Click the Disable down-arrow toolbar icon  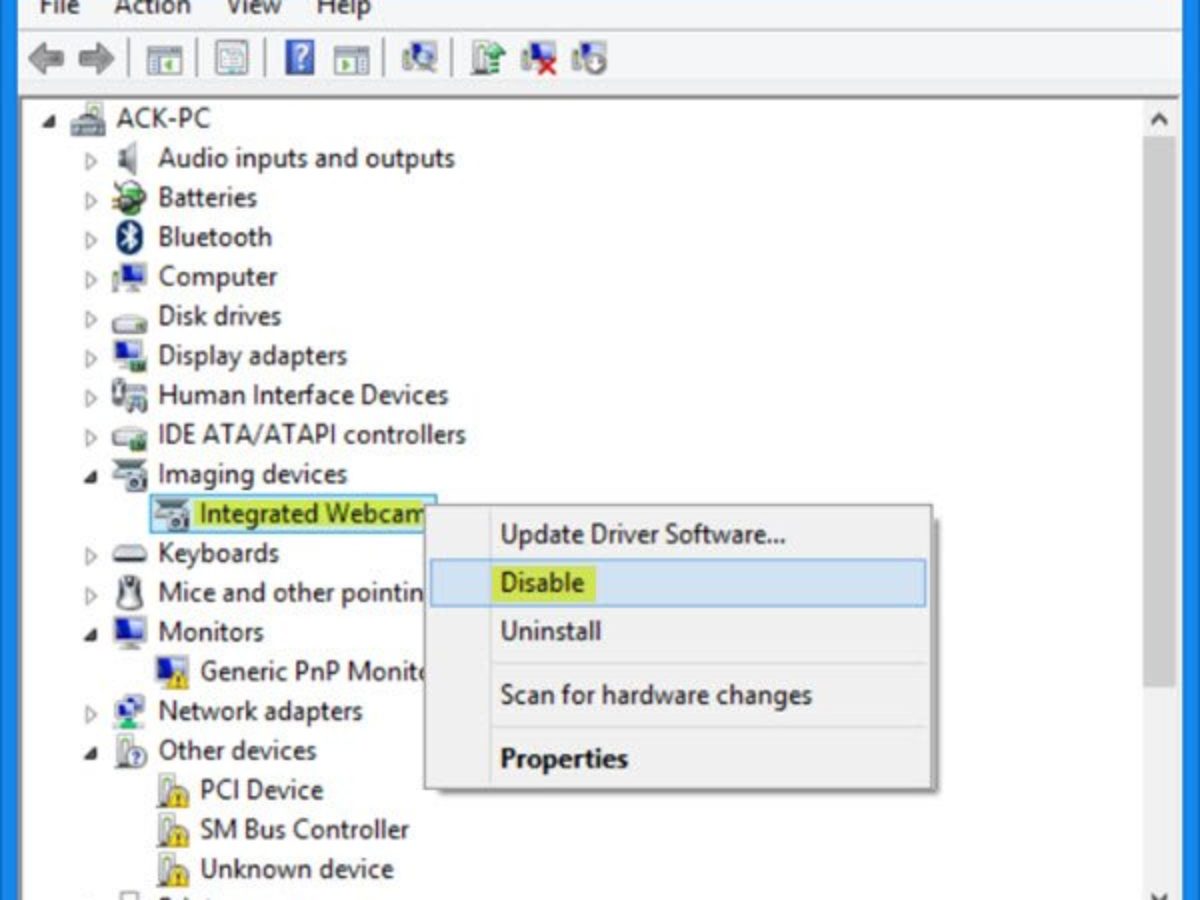coord(589,58)
